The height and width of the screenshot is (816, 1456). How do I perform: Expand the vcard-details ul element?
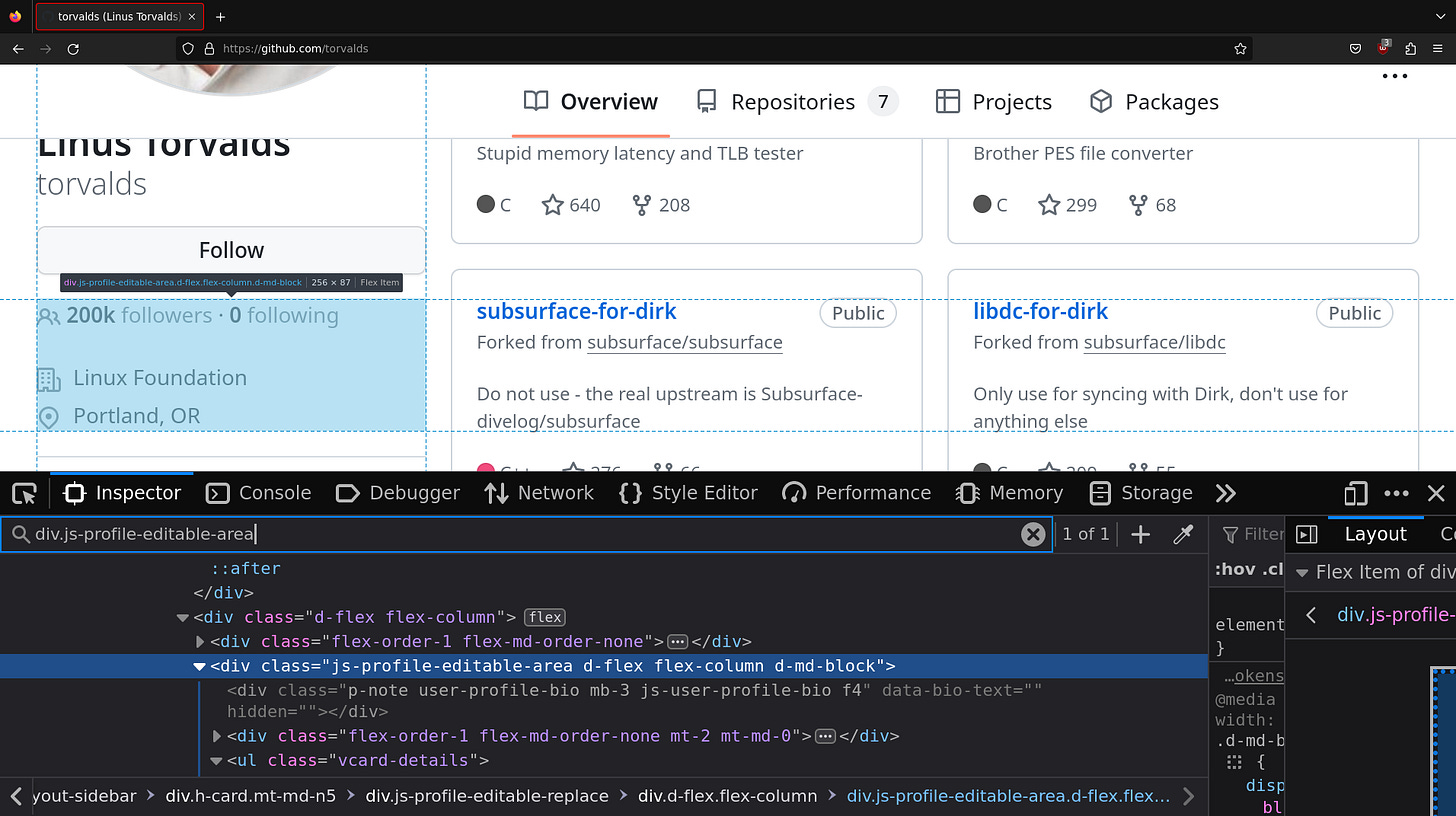[x=216, y=760]
